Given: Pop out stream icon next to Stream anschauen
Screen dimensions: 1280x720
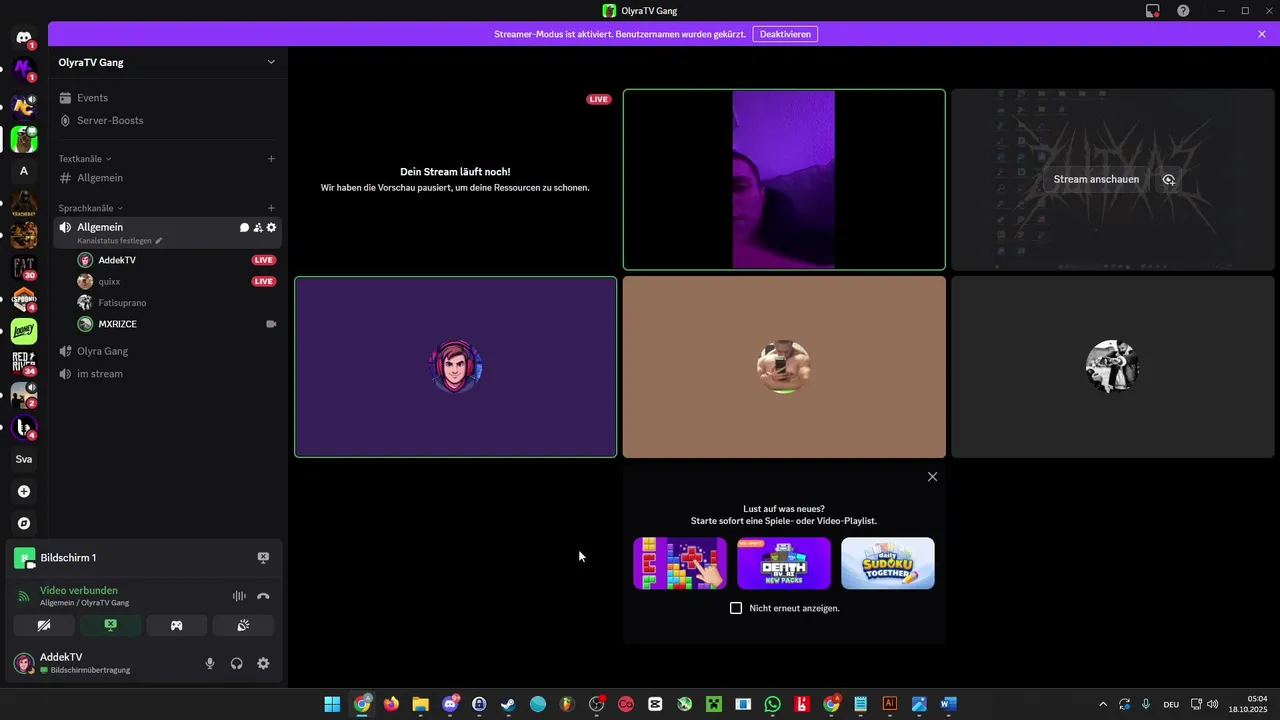Looking at the screenshot, I should pos(1169,180).
